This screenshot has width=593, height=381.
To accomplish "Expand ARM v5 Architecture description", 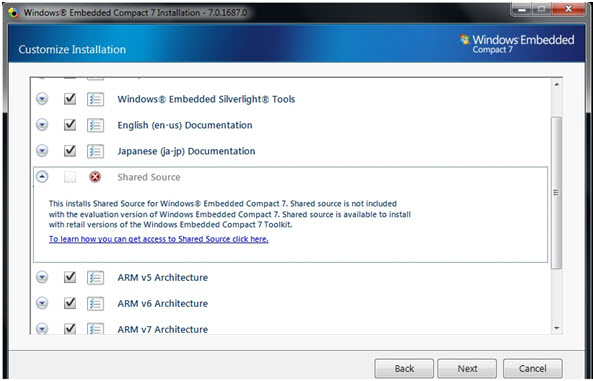I will coord(42,277).
